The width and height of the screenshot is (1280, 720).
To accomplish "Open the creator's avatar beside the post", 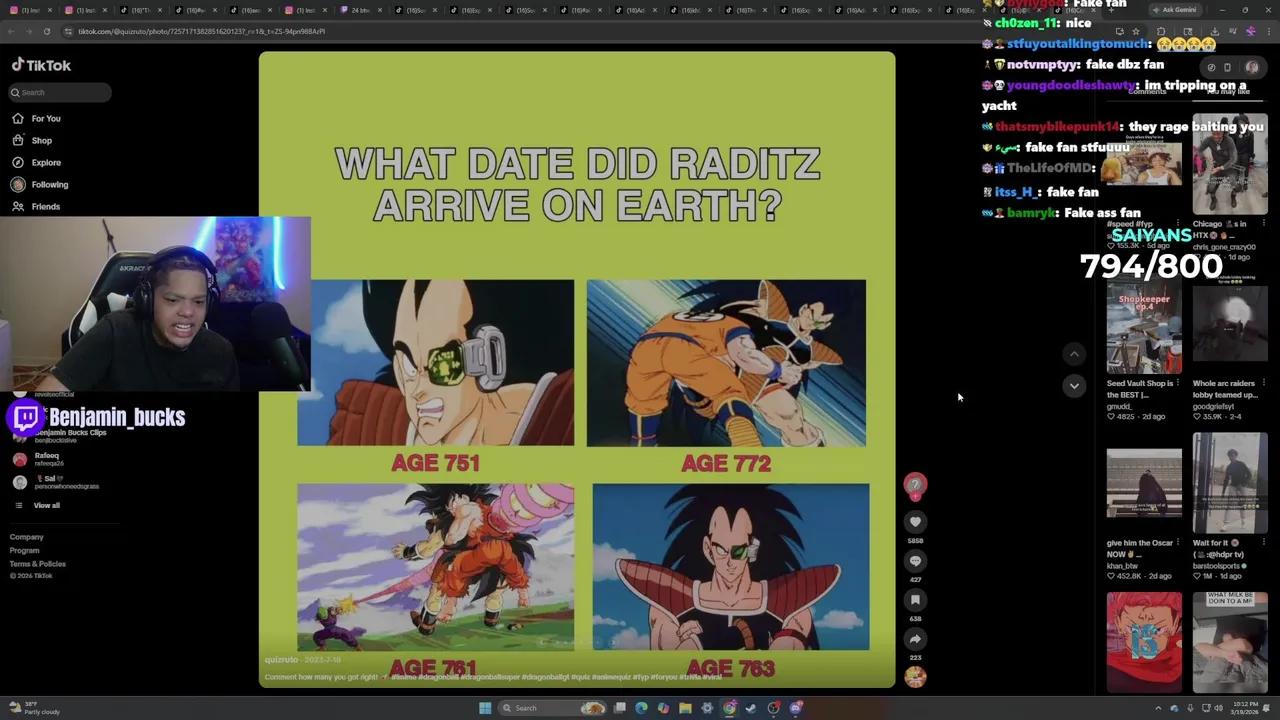I will click(x=915, y=485).
